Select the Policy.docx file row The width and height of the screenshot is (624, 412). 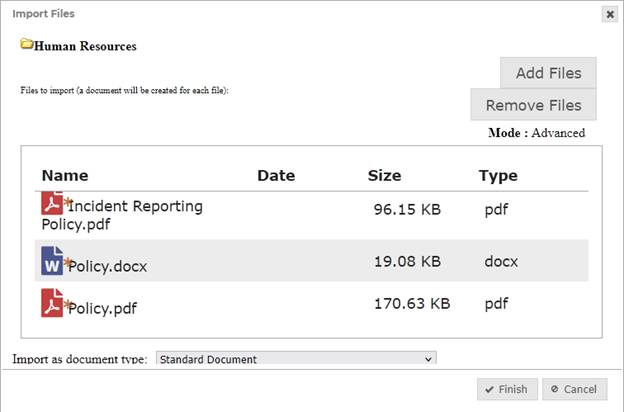(x=312, y=261)
